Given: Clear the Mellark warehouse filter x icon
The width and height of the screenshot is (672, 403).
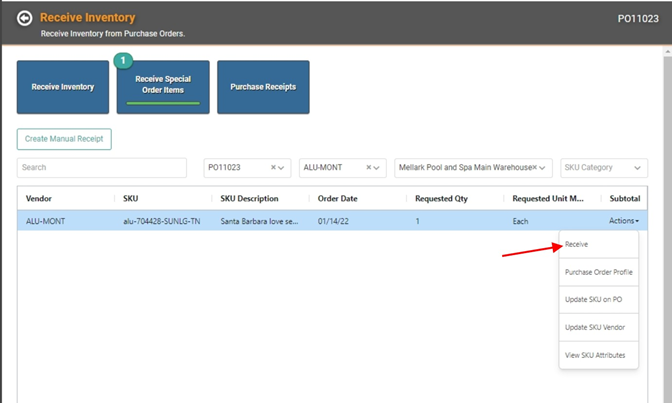Looking at the screenshot, I should pyautogui.click(x=535, y=168).
